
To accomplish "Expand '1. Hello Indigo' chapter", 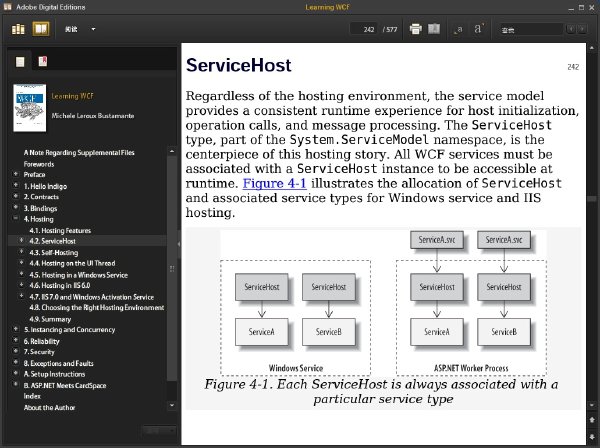I will [16, 185].
